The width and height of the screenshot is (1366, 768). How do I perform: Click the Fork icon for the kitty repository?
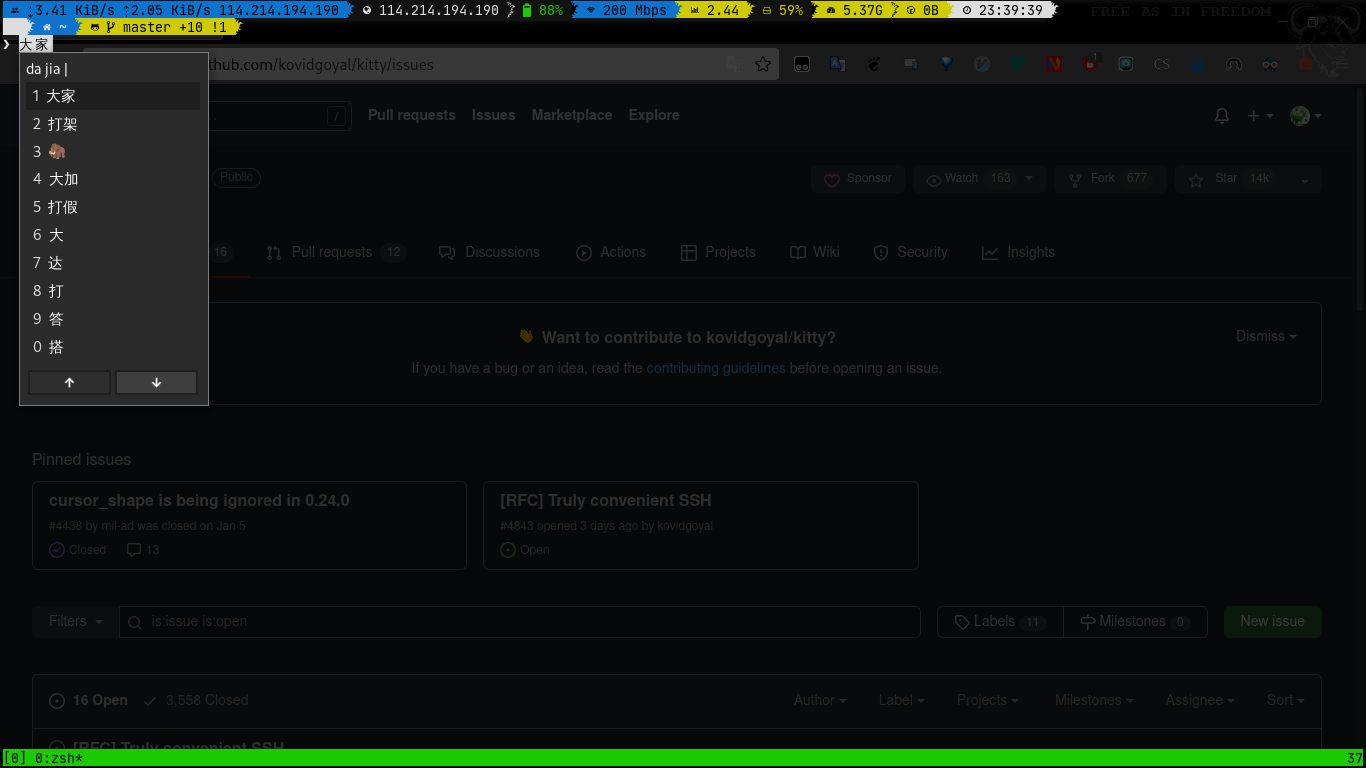click(1073, 178)
